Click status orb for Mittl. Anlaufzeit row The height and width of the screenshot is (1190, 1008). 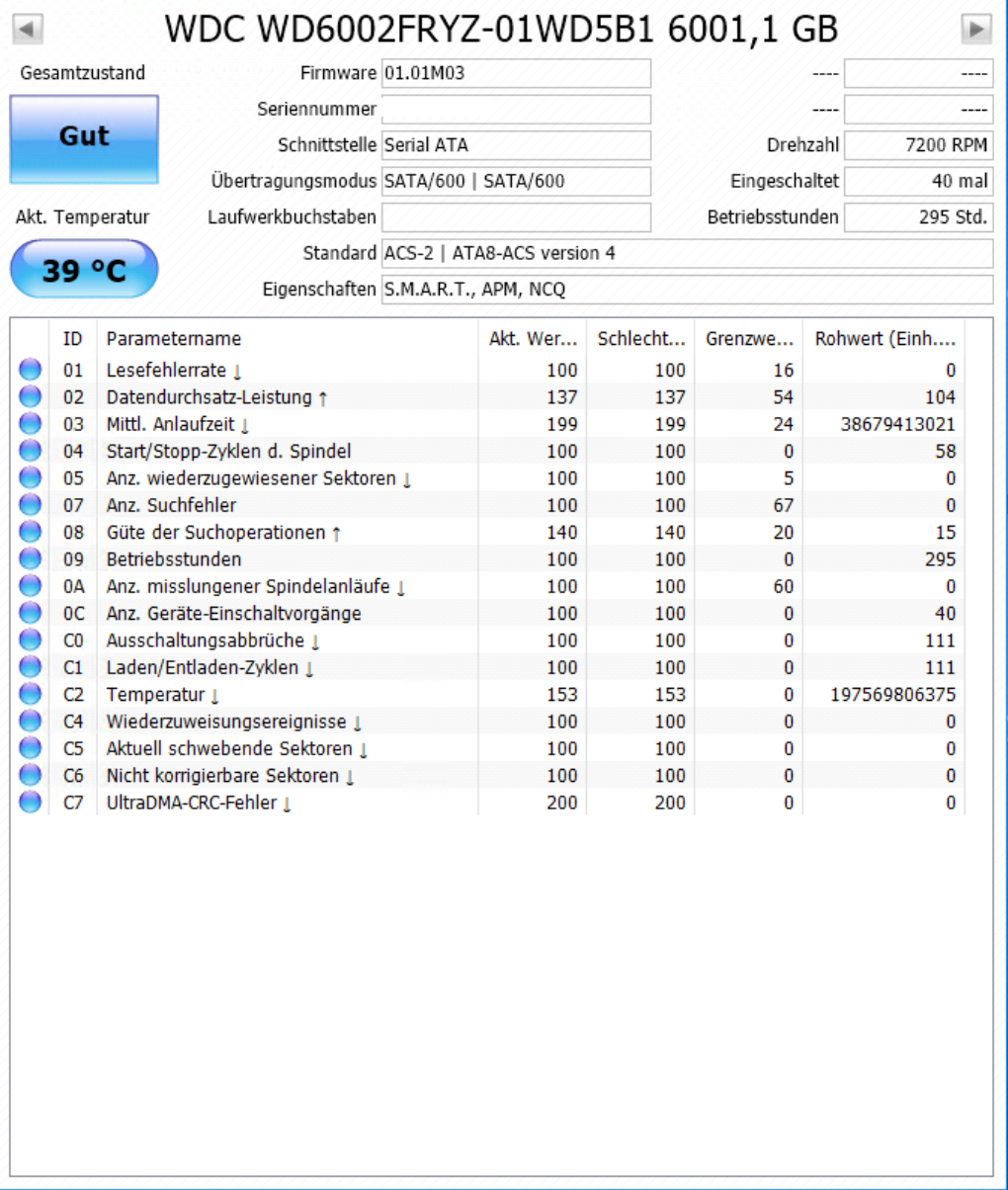pos(31,425)
